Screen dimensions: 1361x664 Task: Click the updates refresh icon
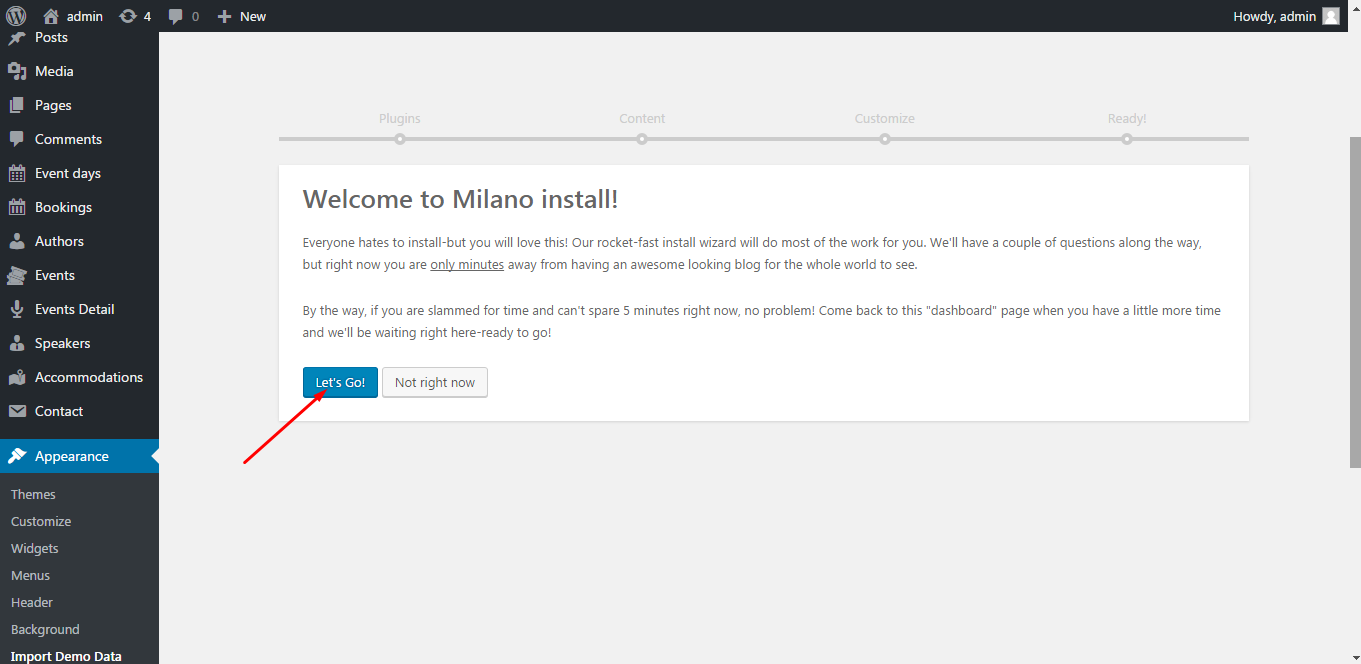coord(128,16)
